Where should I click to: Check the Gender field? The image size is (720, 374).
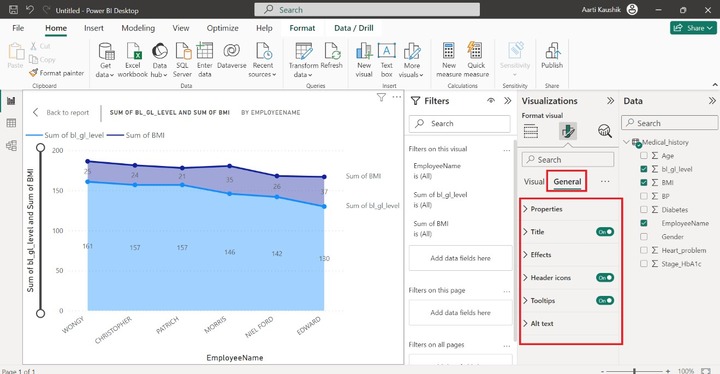click(x=644, y=237)
